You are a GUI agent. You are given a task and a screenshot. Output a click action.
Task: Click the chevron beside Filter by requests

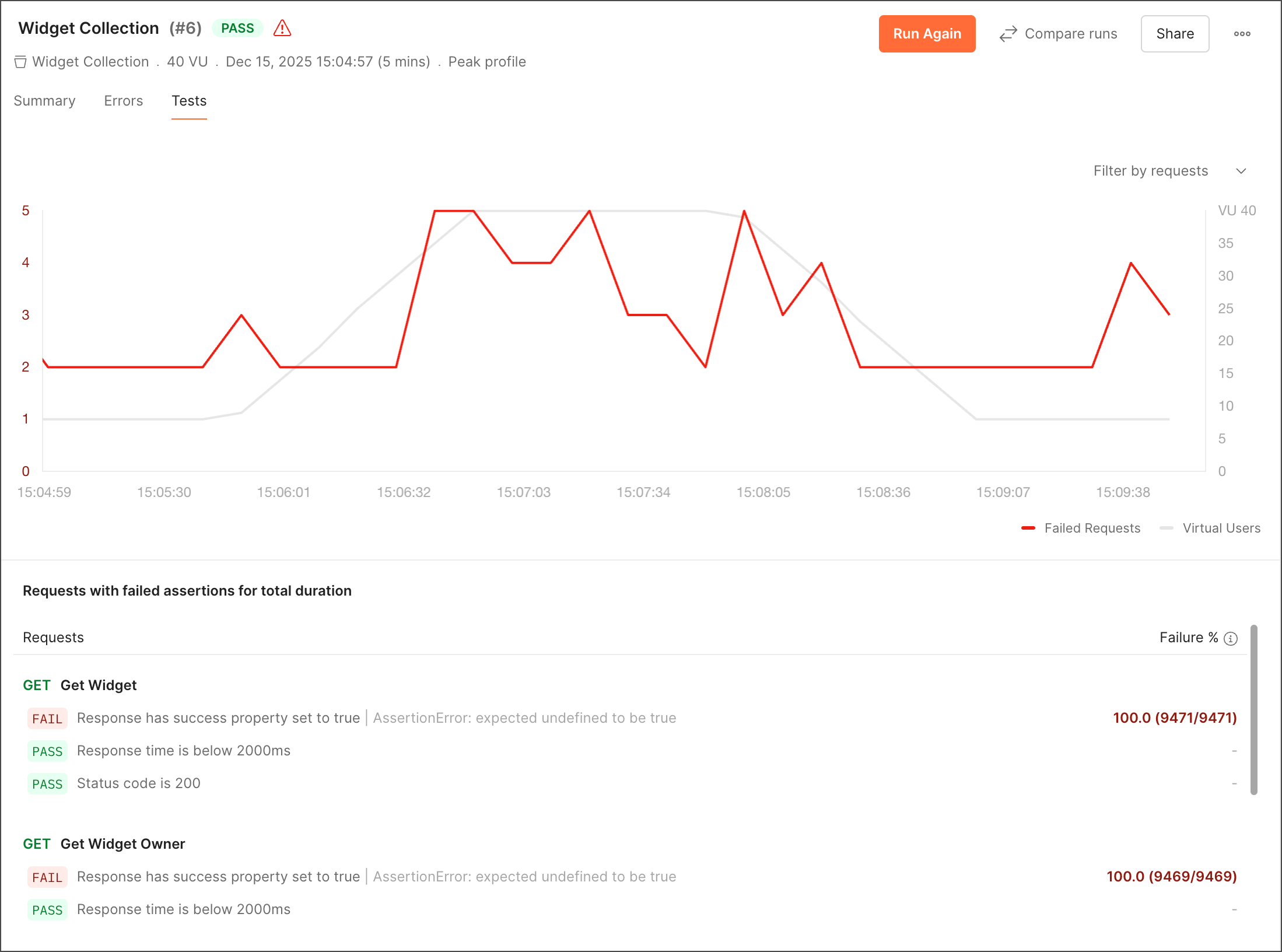1241,171
